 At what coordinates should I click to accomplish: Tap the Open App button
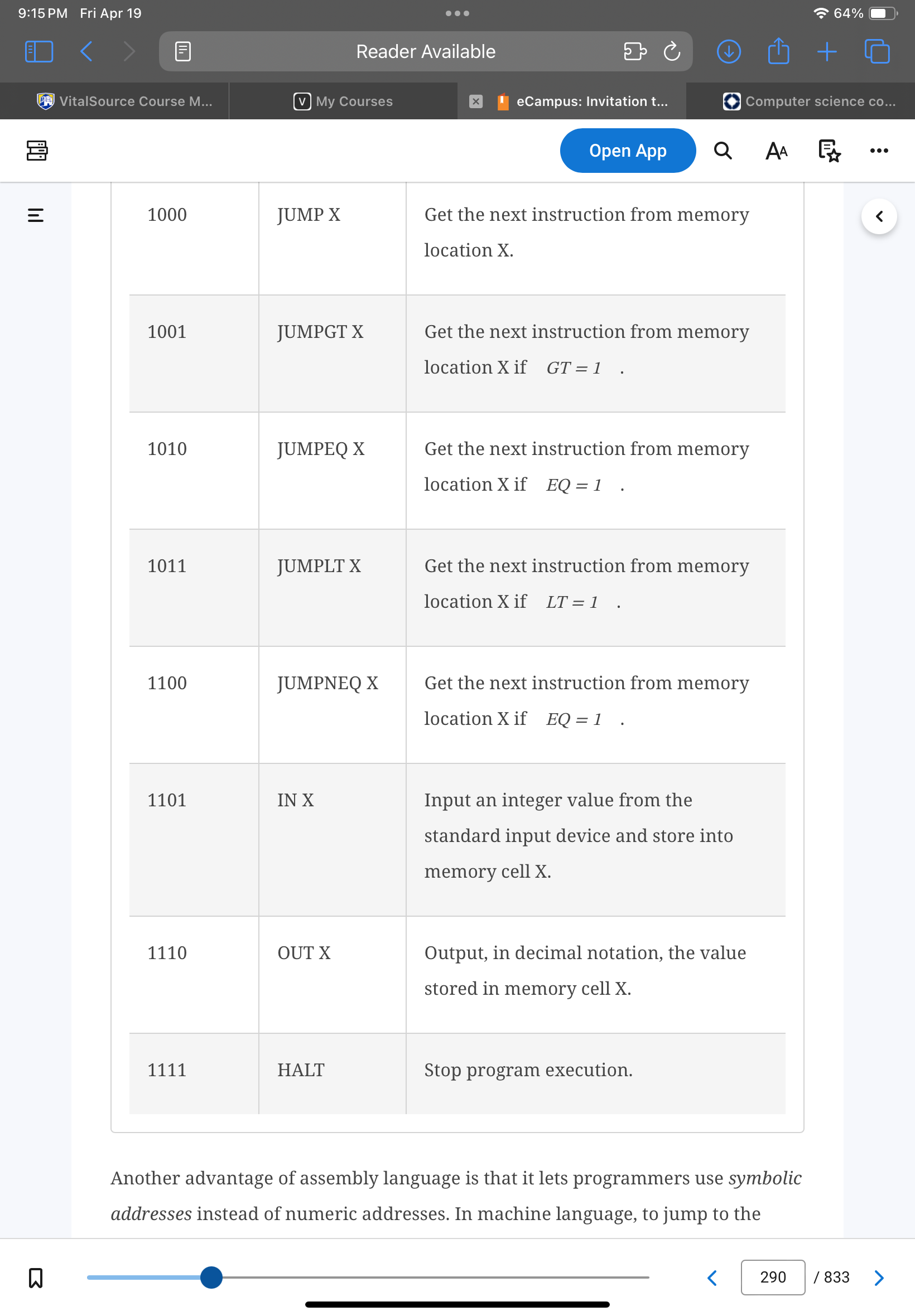point(627,151)
